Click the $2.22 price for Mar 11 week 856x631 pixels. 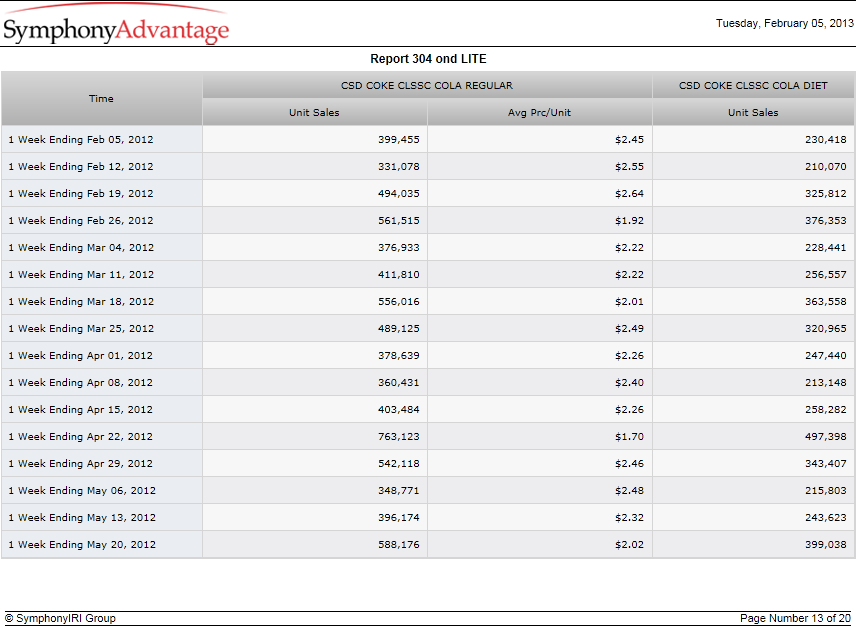pos(629,275)
